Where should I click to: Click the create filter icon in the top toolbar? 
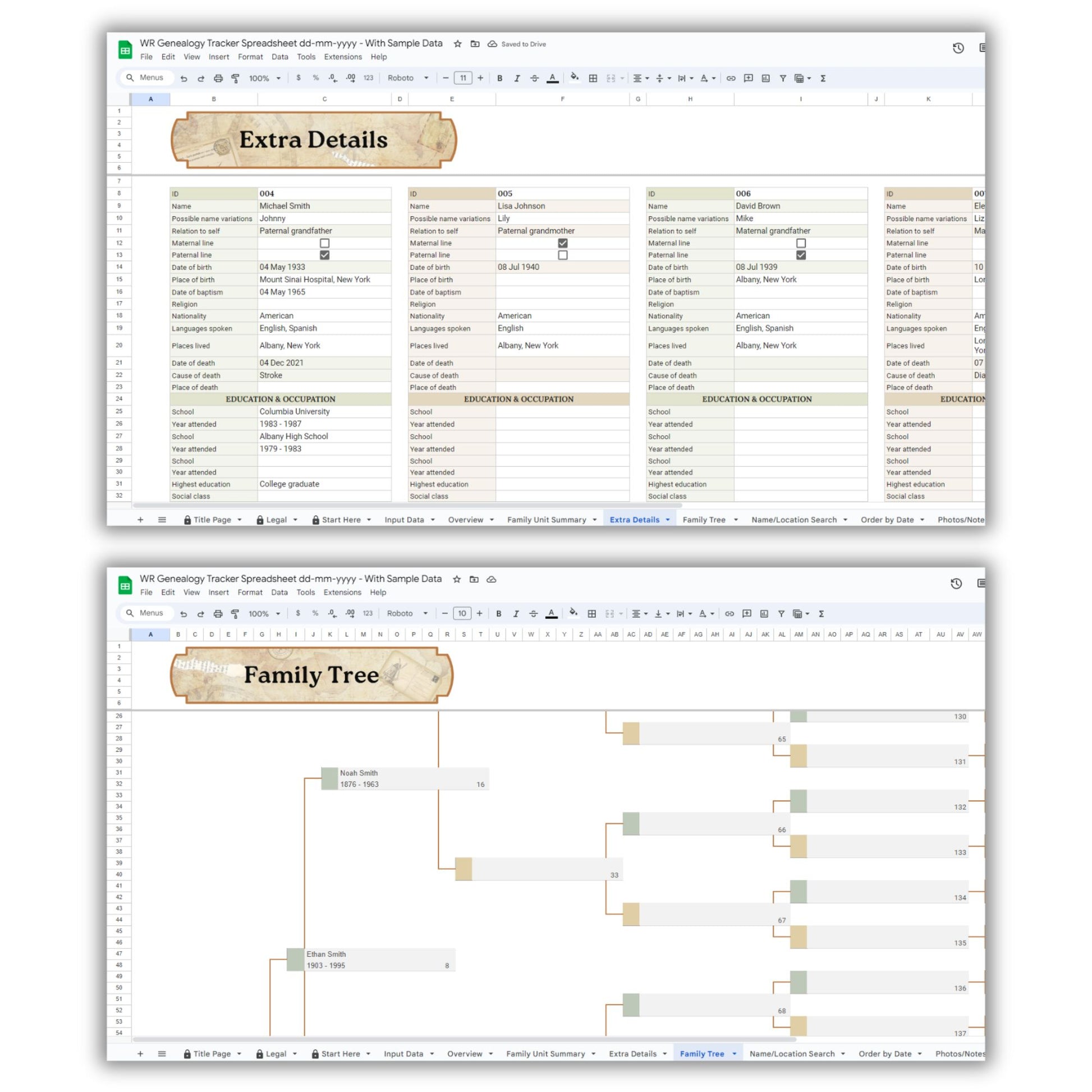[782, 78]
